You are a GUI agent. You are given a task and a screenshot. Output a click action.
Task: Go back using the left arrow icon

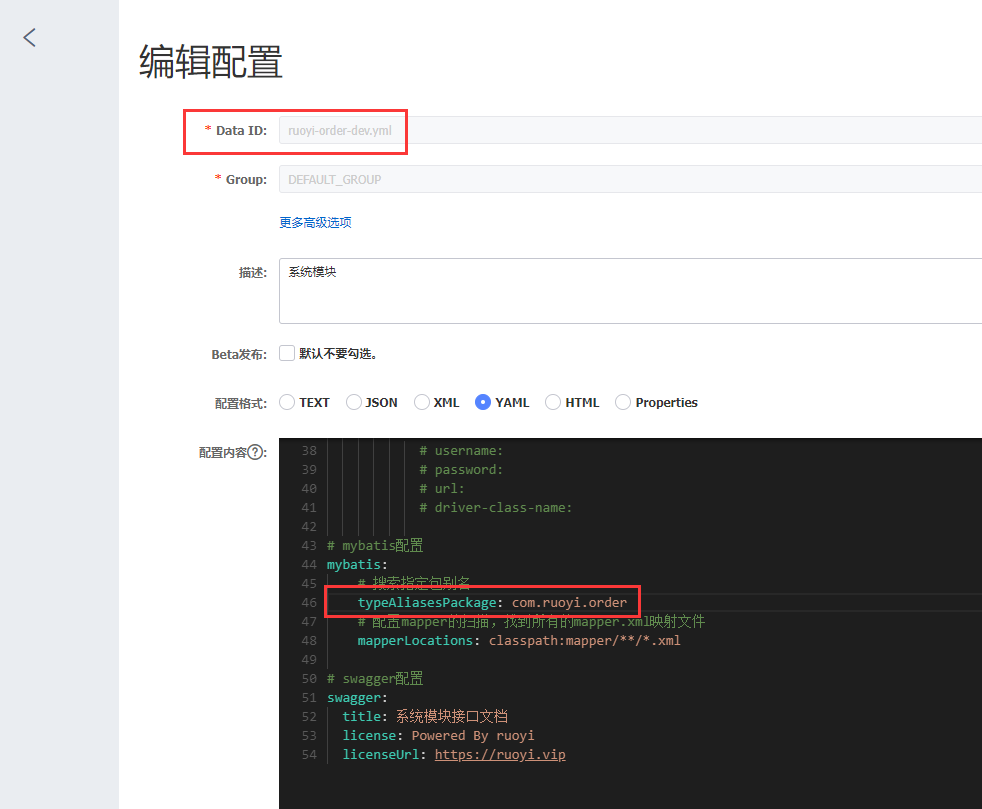click(29, 38)
